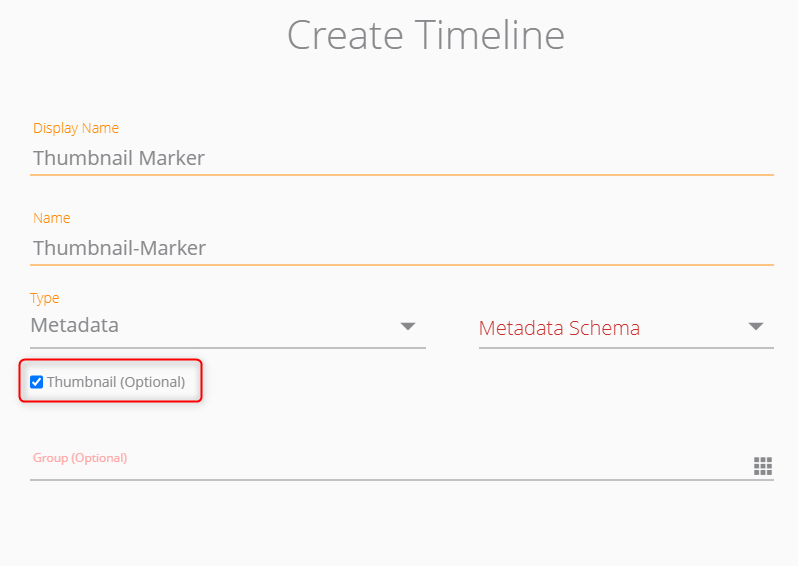Click into the Group (Optional) field
The height and width of the screenshot is (566, 798).
click(x=391, y=466)
